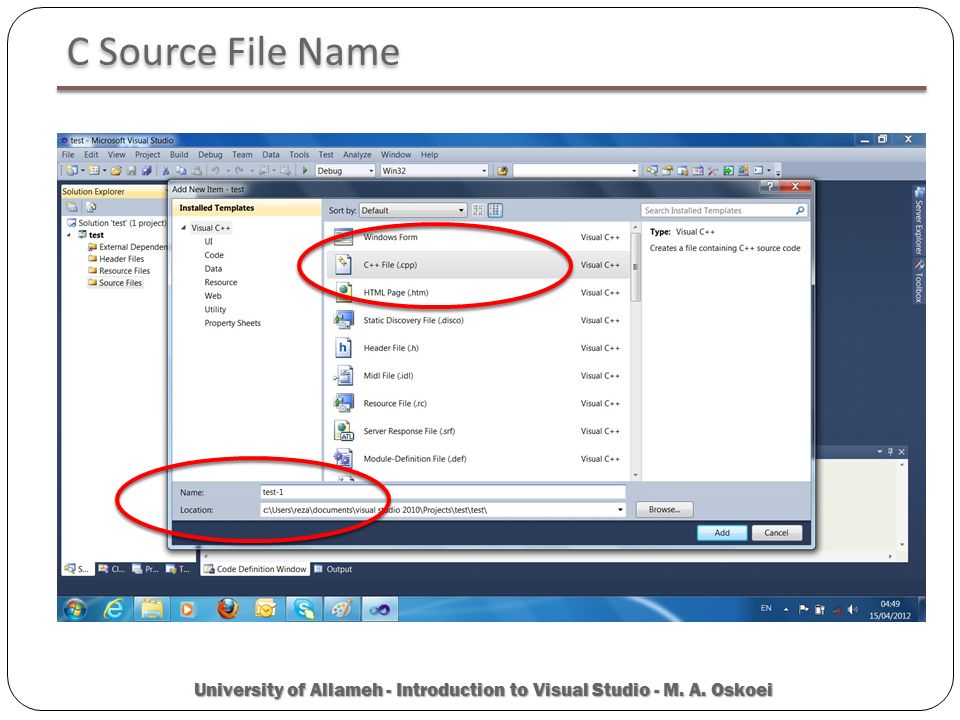Collapse the test project node in Solution Explorer

[x=69, y=235]
